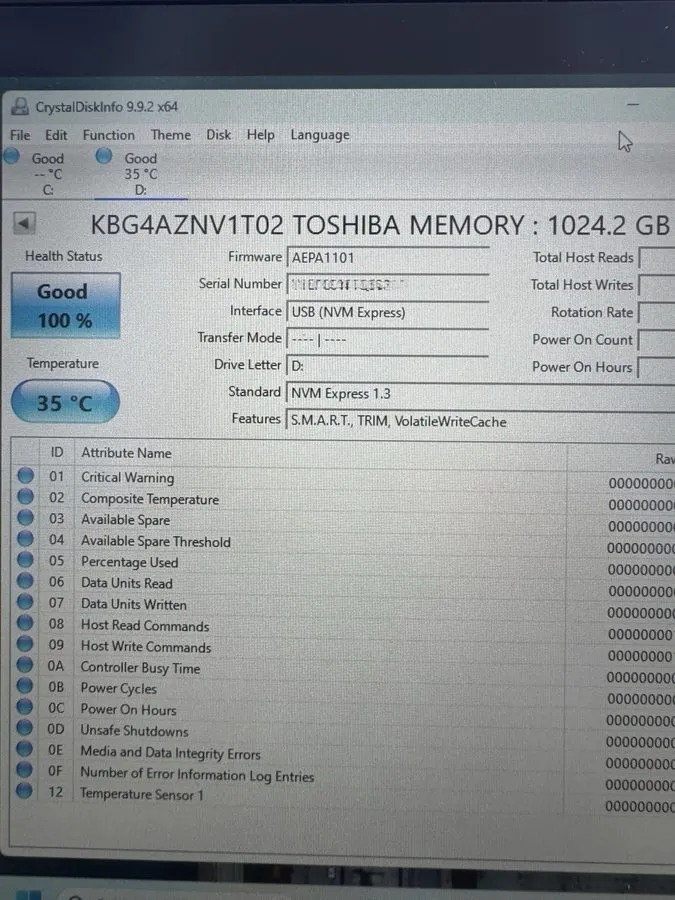Click status icon for Controller Busy Time row
The width and height of the screenshot is (675, 900).
25,665
